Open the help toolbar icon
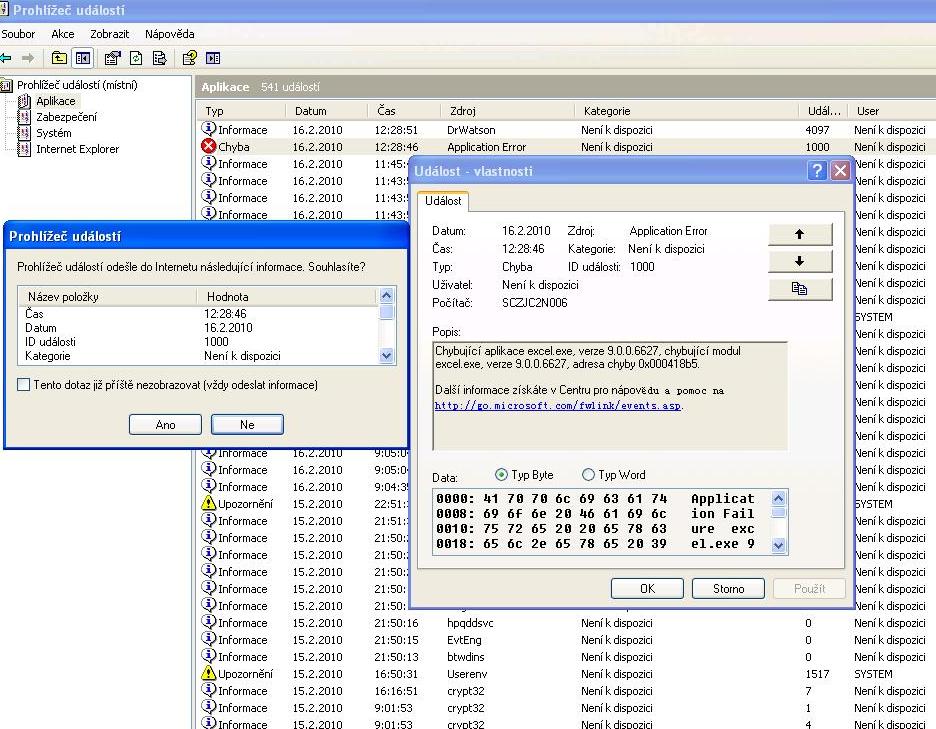Screen dimensions: 936x729 pyautogui.click(x=189, y=58)
